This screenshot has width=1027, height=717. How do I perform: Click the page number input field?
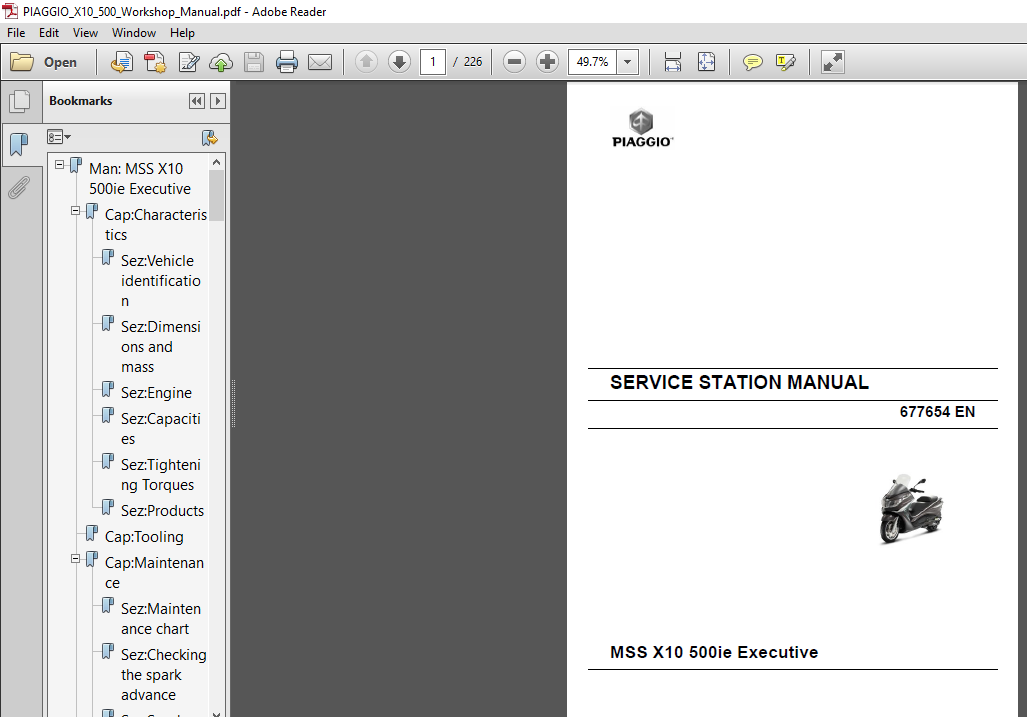(433, 62)
